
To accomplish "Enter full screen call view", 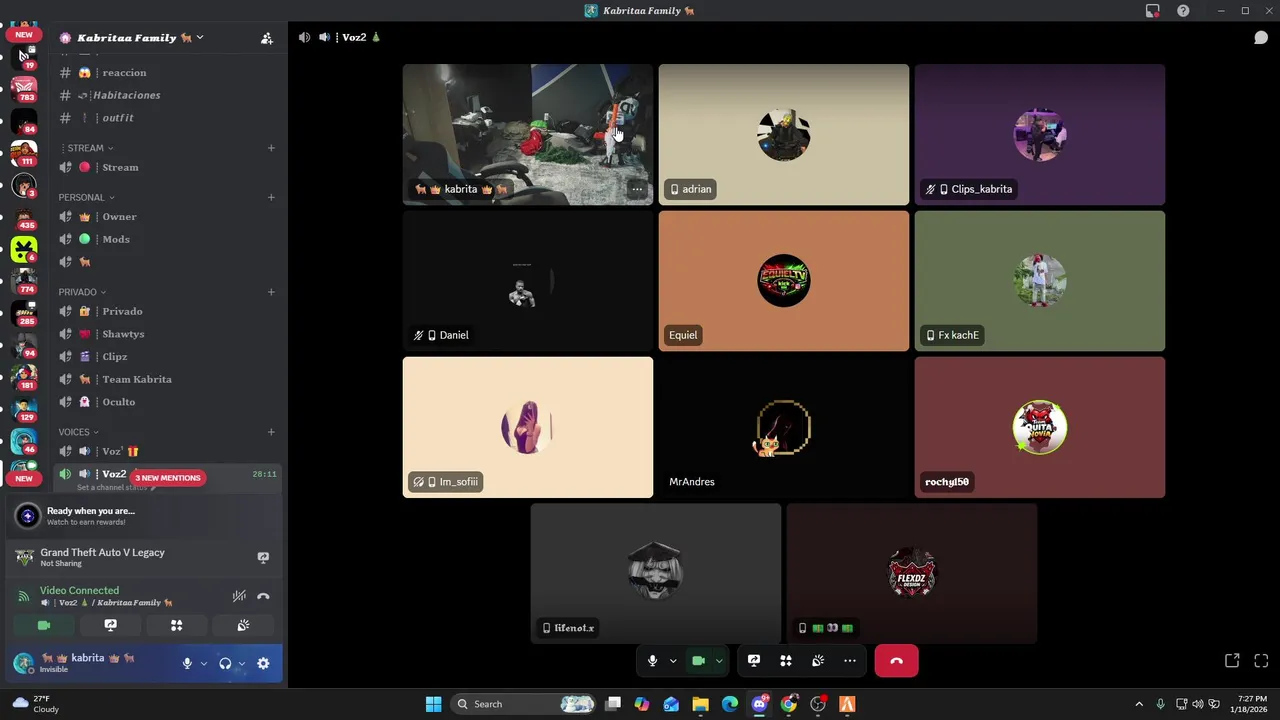I will pos(1261,661).
